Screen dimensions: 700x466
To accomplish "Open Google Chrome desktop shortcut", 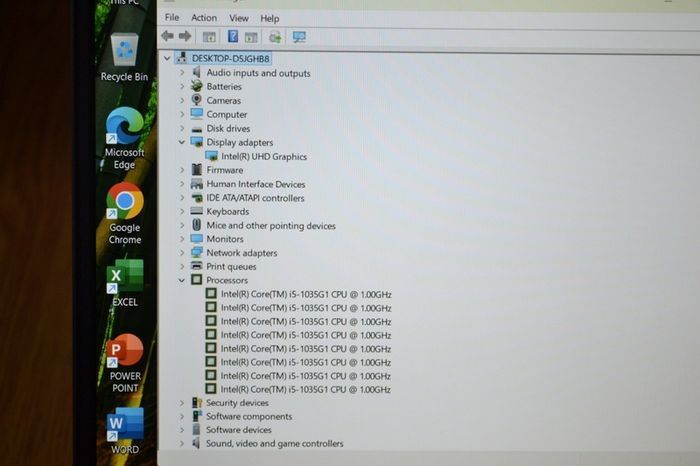I will pos(125,213).
